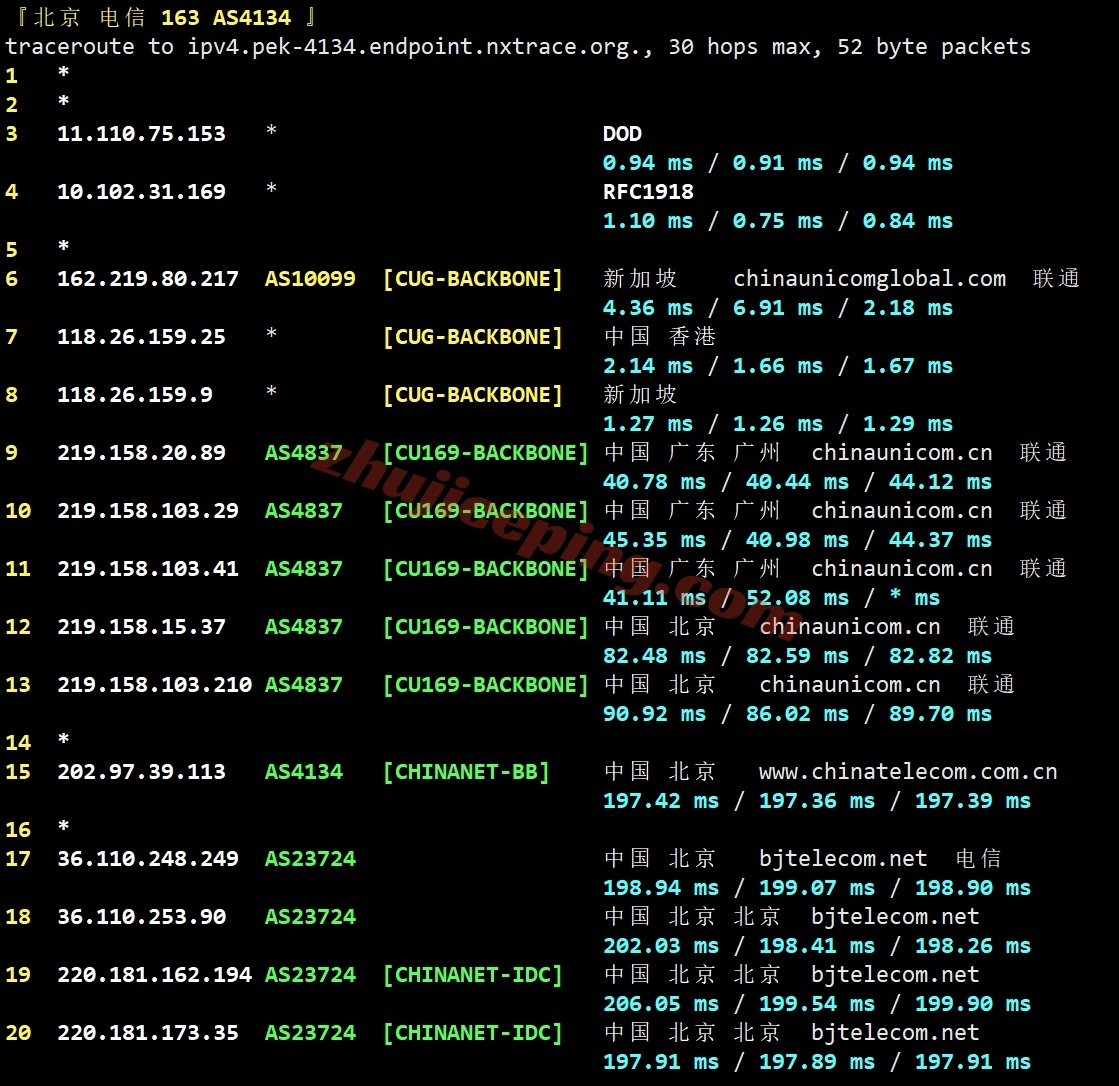Click IP address 11.110.75.153
The width and height of the screenshot is (1119, 1086).
tap(141, 134)
